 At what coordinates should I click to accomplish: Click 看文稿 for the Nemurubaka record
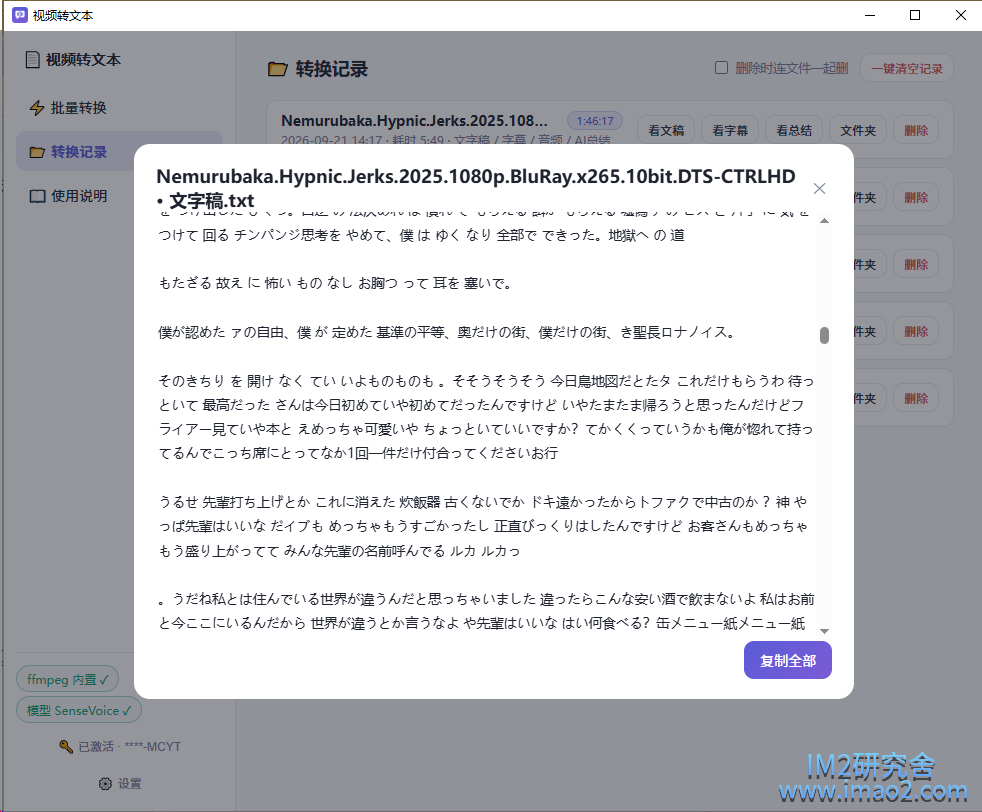666,130
